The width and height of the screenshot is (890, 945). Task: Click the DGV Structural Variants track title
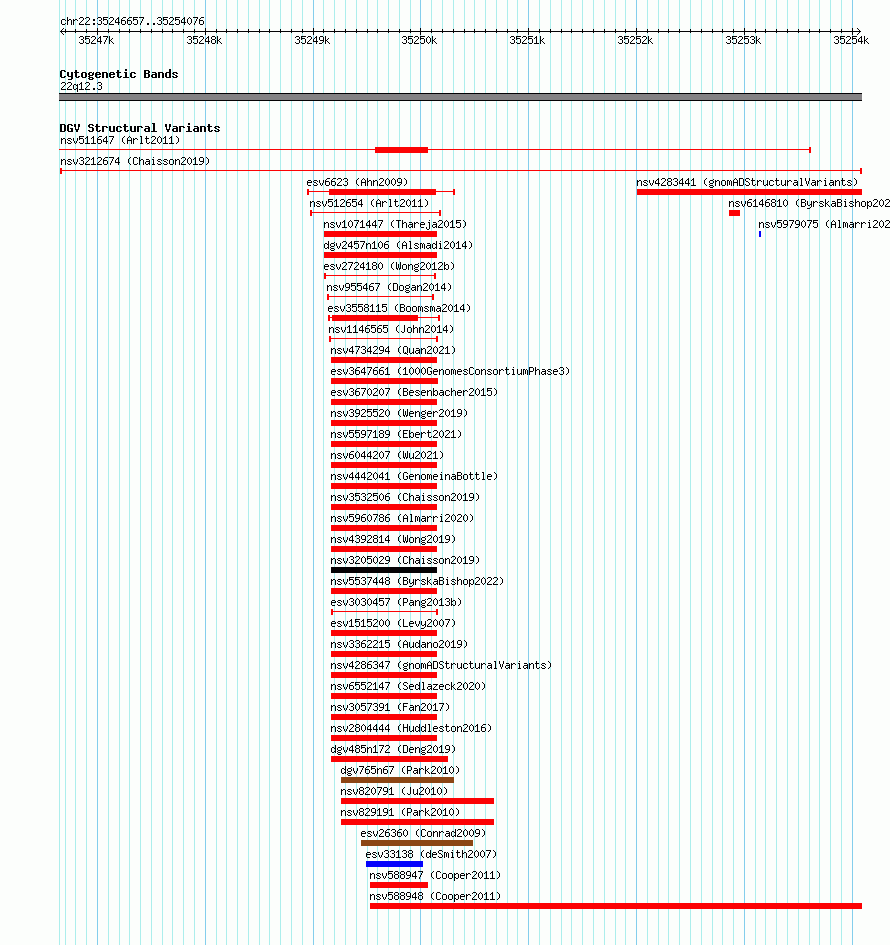[140, 128]
